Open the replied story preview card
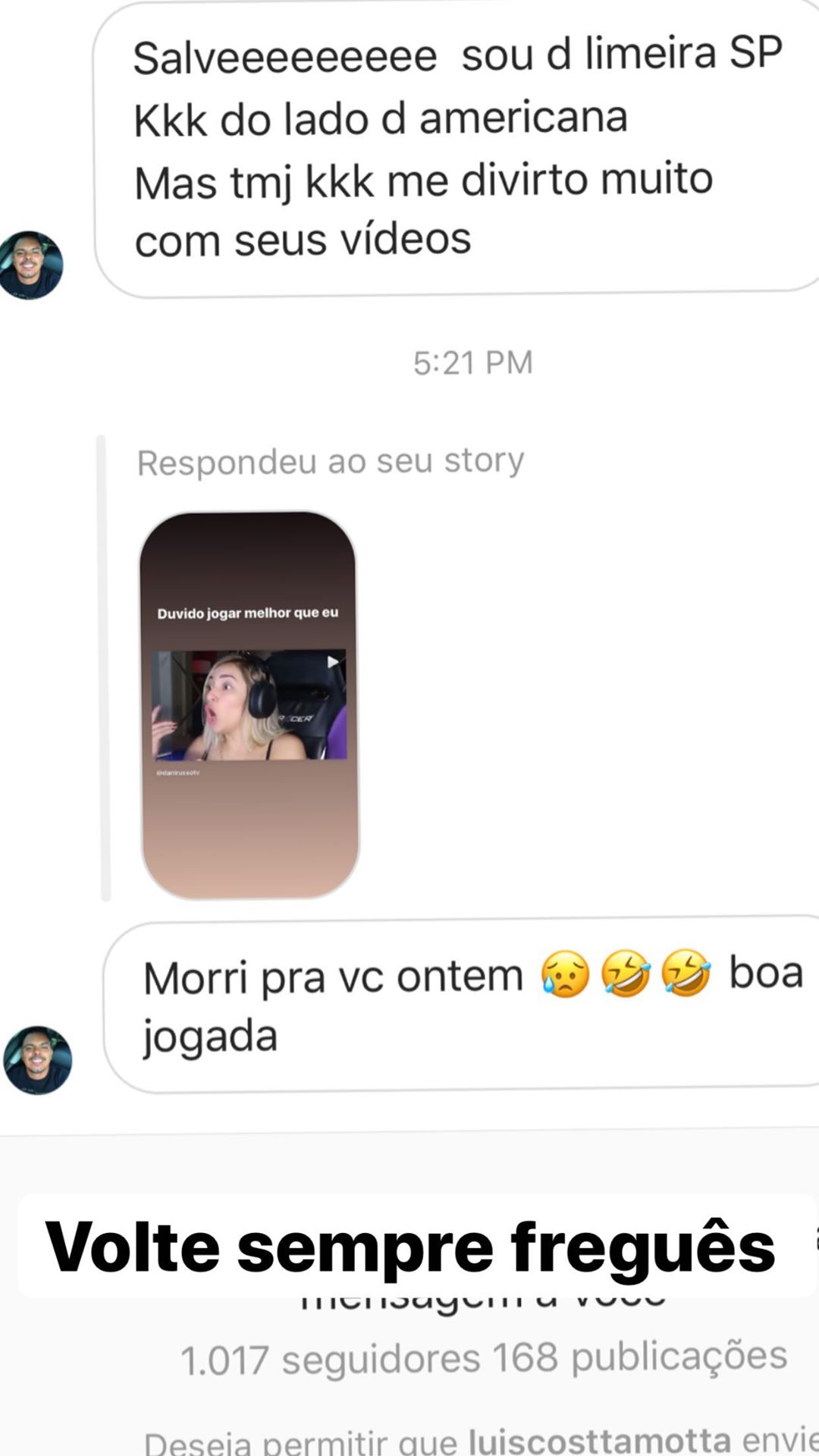Image resolution: width=819 pixels, height=1456 pixels. coord(249,705)
